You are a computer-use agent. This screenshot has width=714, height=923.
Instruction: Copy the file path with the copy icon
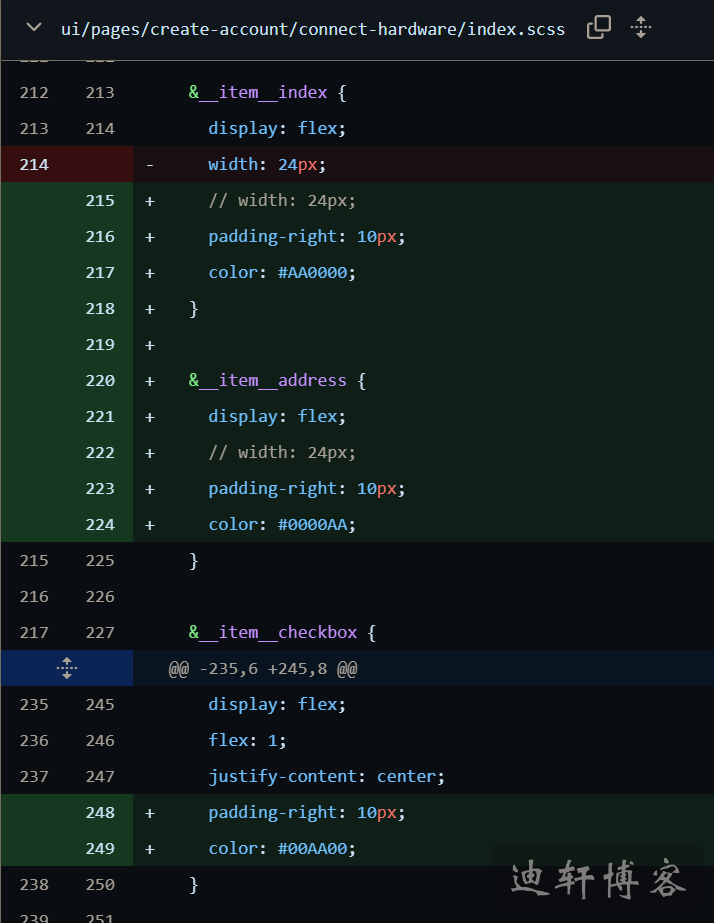click(x=598, y=28)
